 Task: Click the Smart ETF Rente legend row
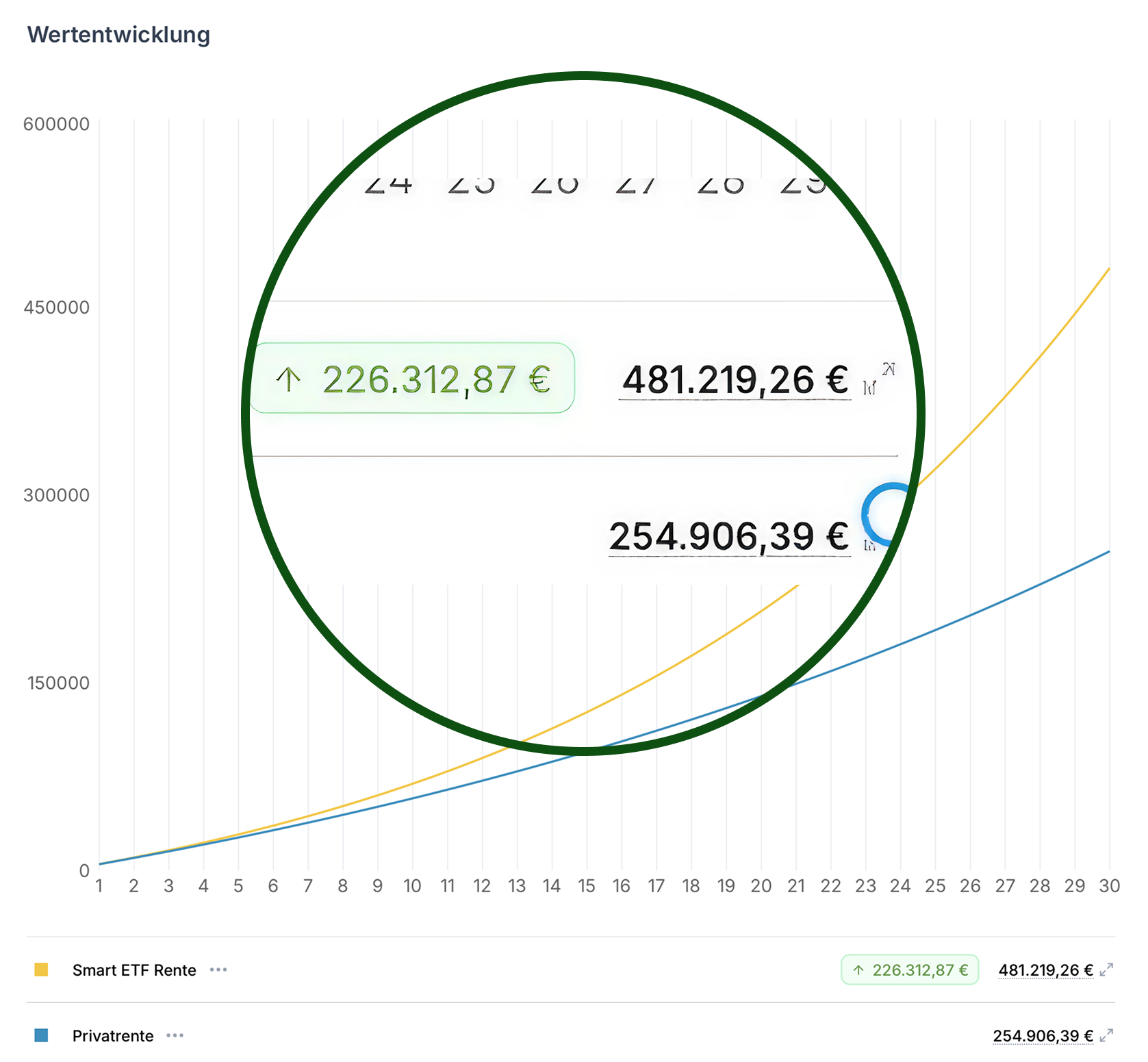[134, 970]
